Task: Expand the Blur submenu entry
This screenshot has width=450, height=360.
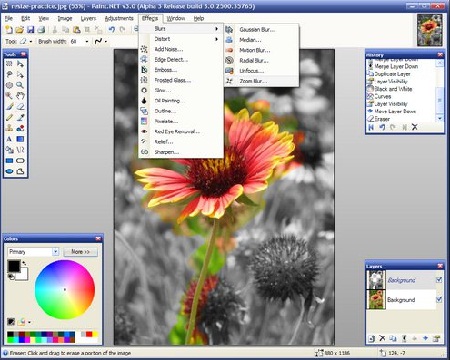Action: [180, 29]
